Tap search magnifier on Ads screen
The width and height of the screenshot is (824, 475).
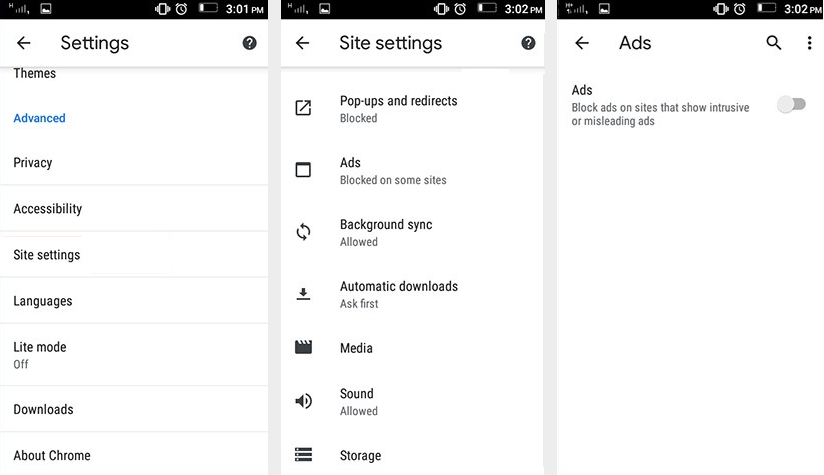point(773,43)
